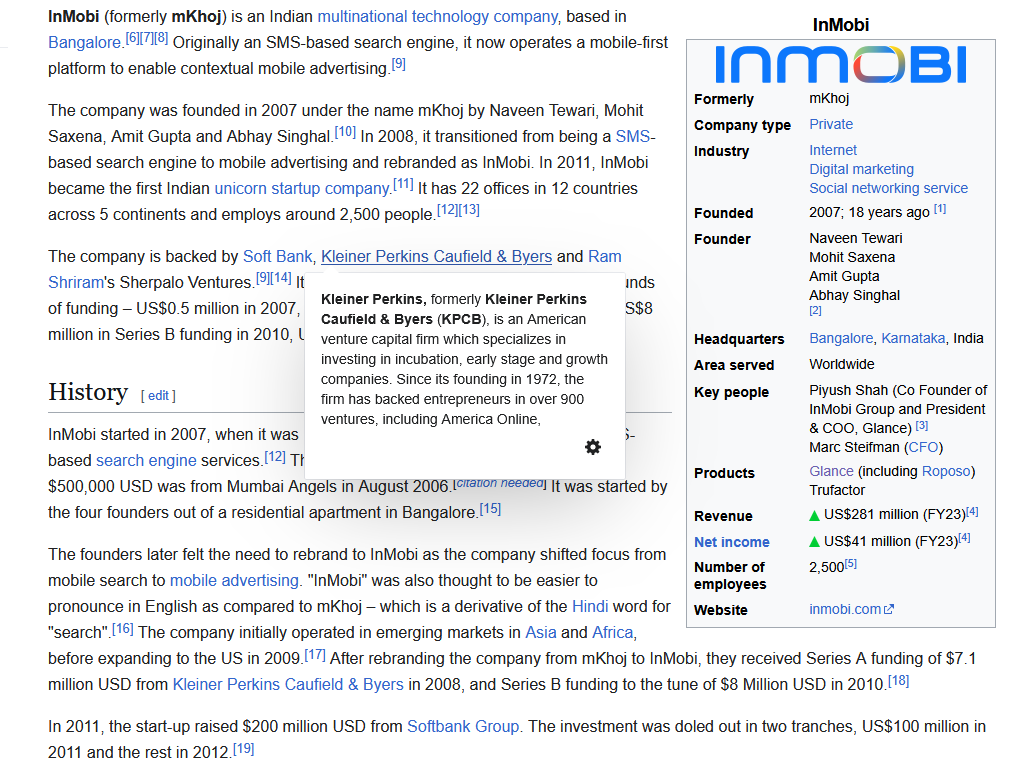Viewport: 1021px width, 769px height.
Task: Click reference [15] after apartment in Bangalore
Action: [490, 509]
